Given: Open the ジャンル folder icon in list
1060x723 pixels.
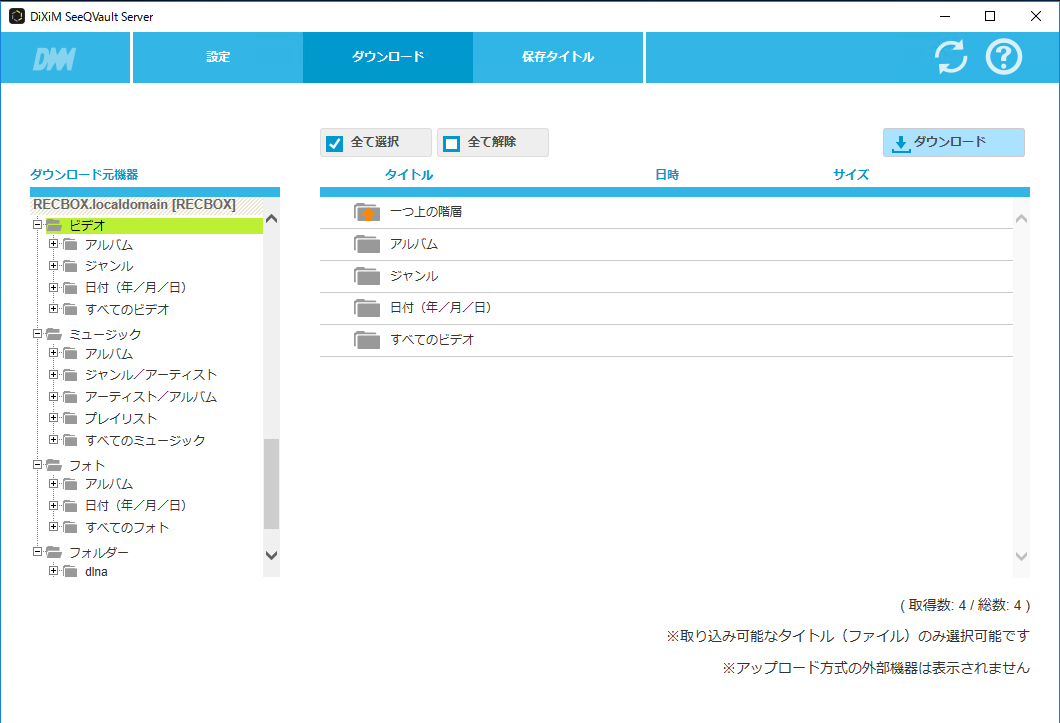Looking at the screenshot, I should tap(367, 276).
